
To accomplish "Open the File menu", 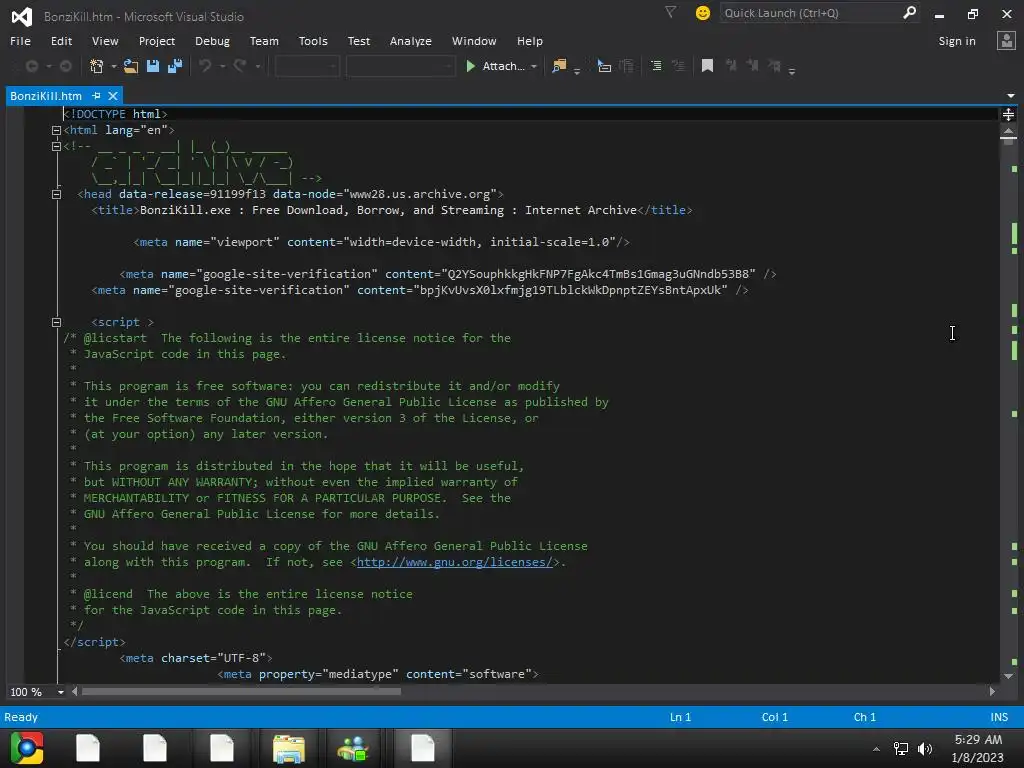I will tap(20, 40).
